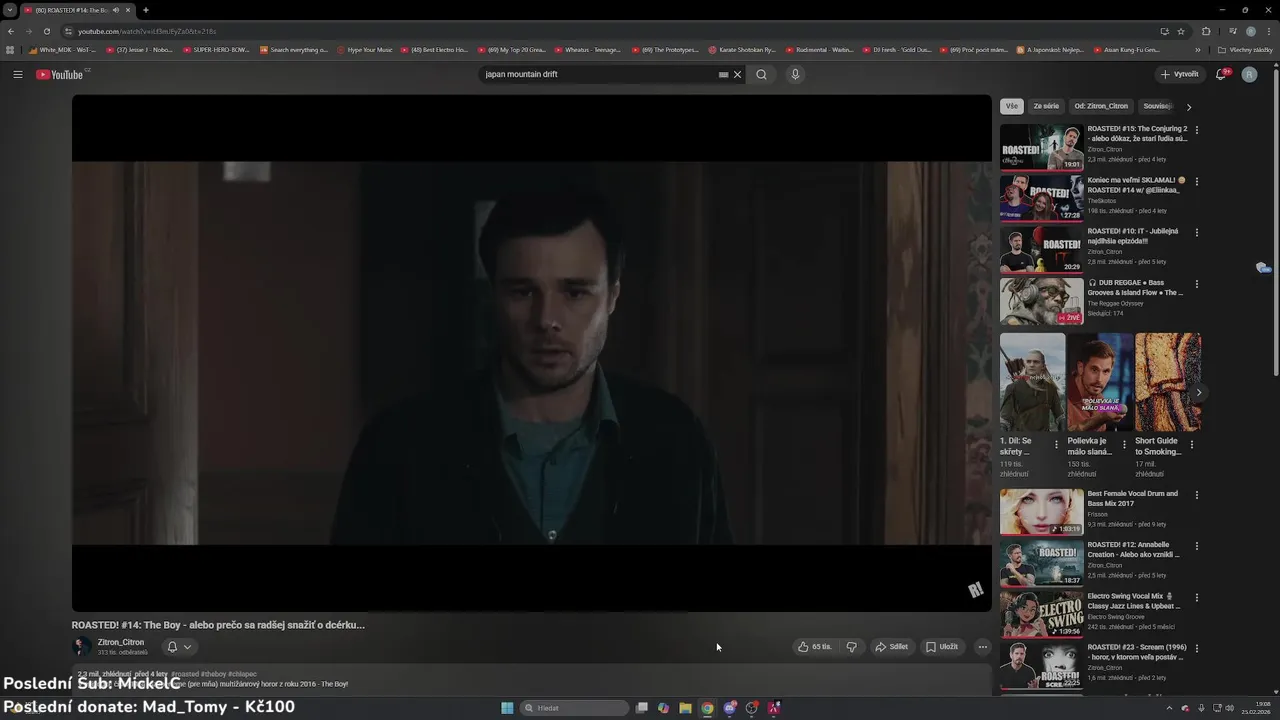
Task: Open menu for ROASTED! #23 Scream (1996)
Action: coord(1197,648)
